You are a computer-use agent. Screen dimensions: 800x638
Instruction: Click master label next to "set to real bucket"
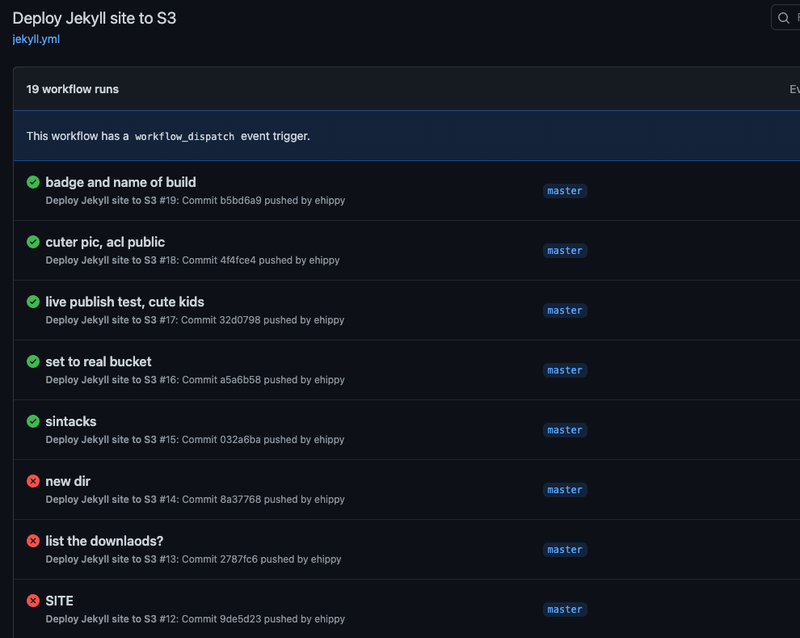tap(564, 370)
